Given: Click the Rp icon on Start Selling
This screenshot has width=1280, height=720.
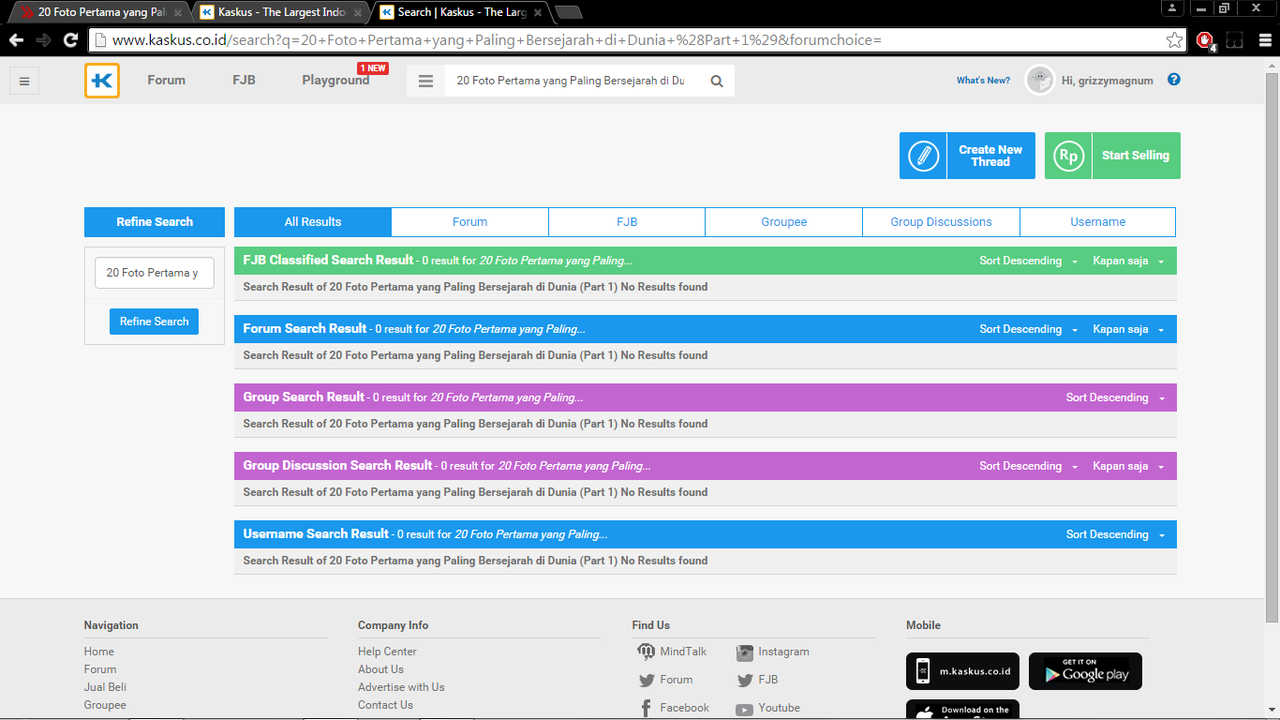Looking at the screenshot, I should 1069,156.
